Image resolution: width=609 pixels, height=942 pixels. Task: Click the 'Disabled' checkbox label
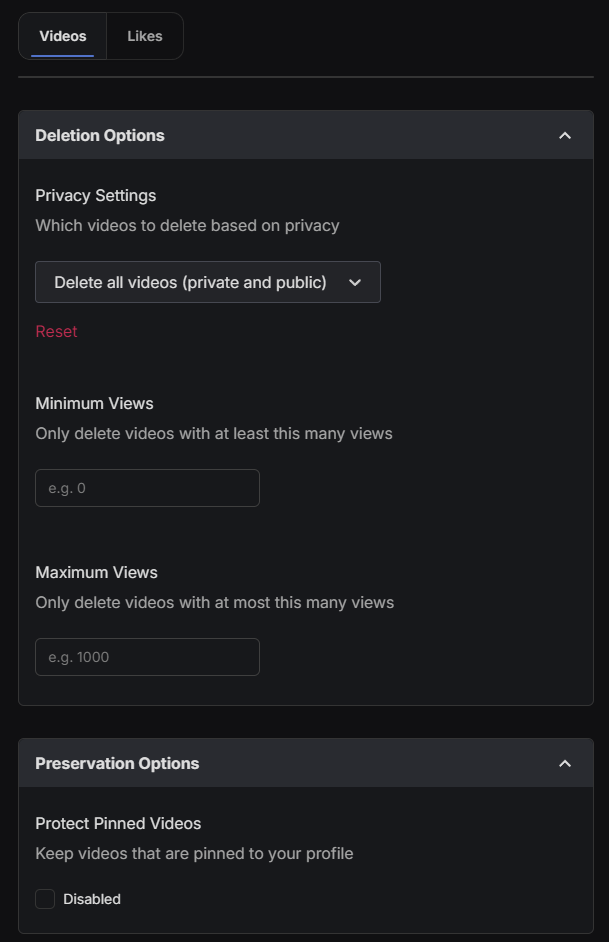coord(92,899)
